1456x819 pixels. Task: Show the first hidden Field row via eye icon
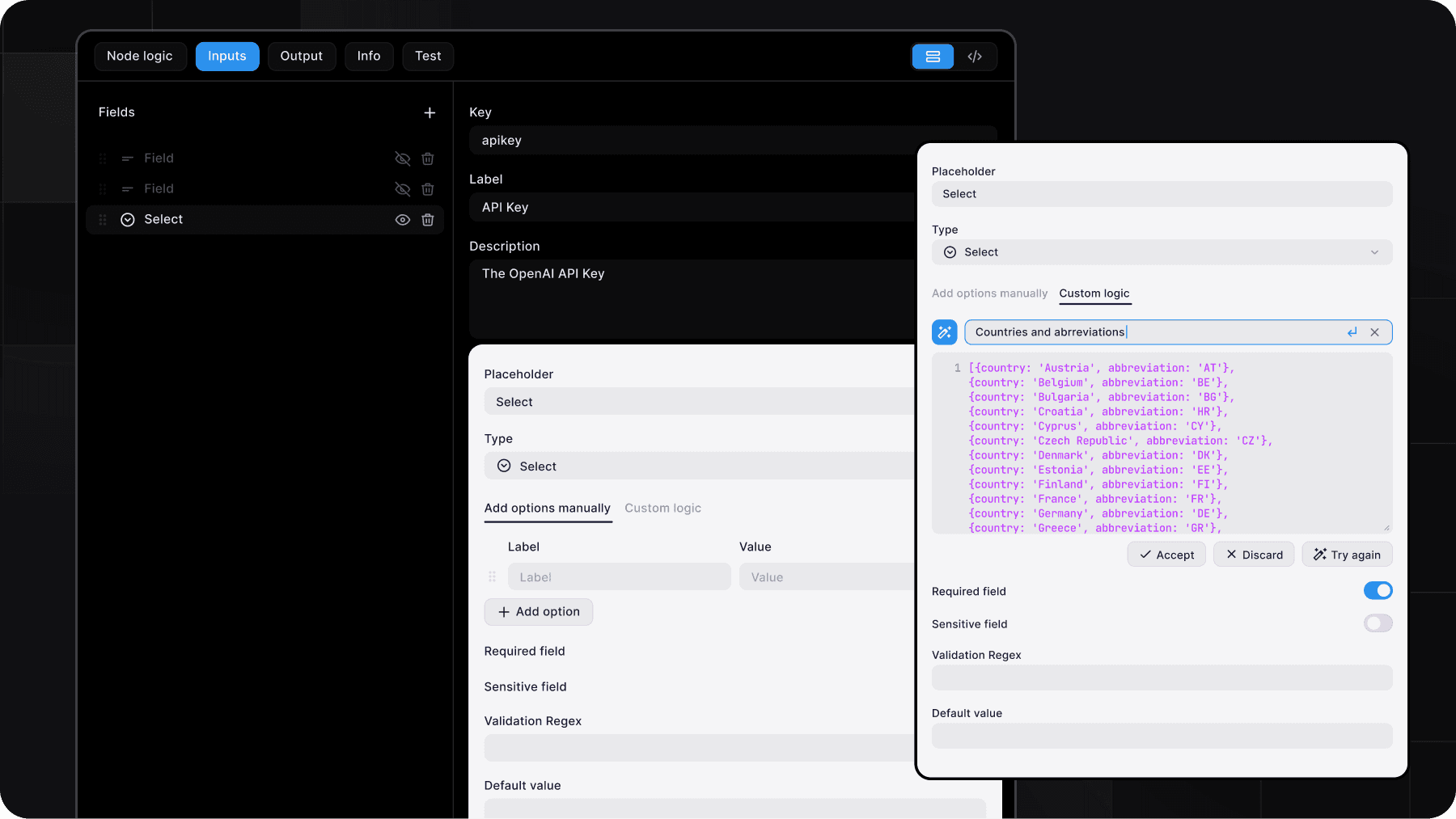point(402,158)
